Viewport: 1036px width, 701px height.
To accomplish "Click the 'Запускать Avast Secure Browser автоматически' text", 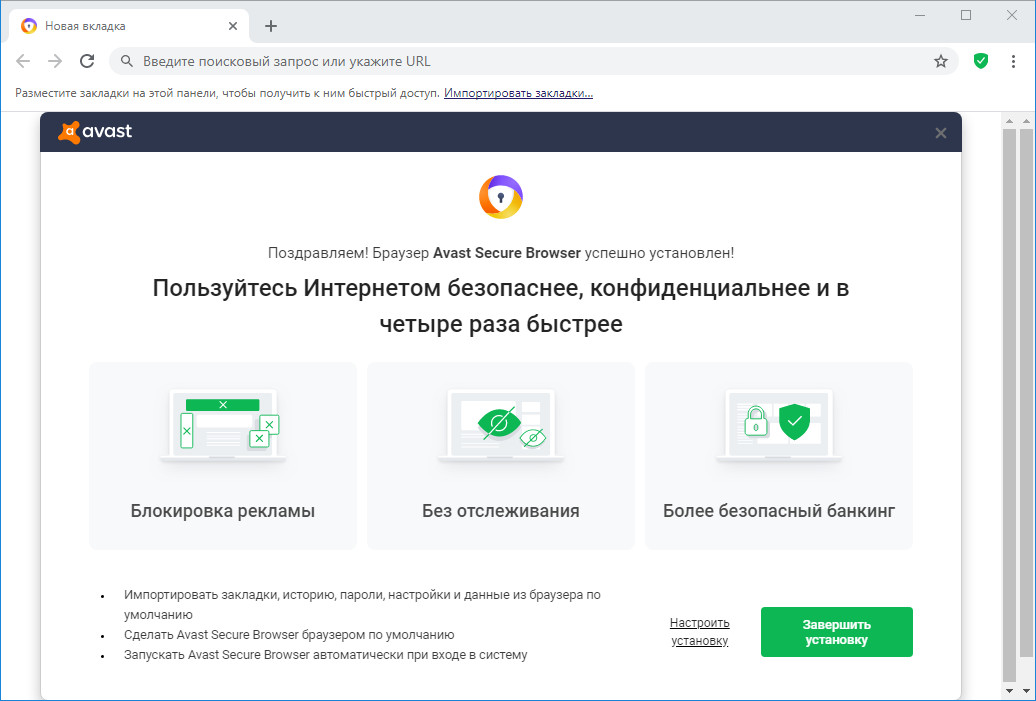I will click(x=326, y=655).
